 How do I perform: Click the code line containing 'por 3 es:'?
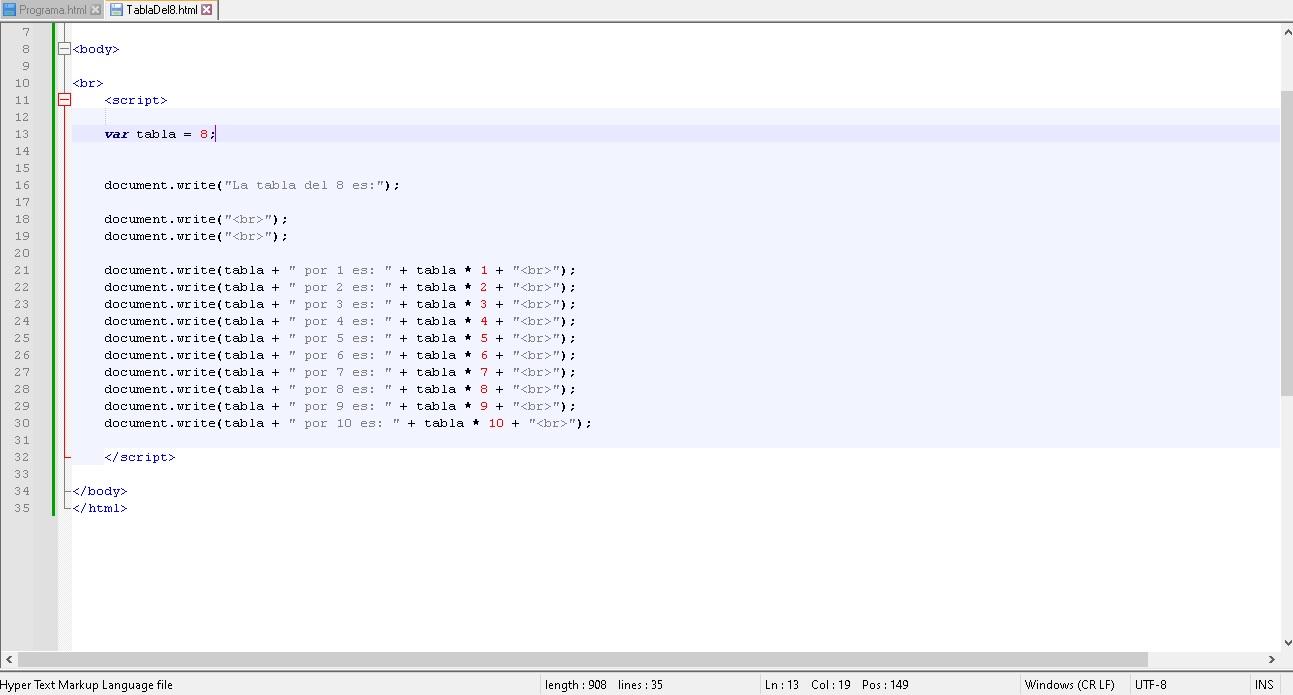click(x=340, y=304)
